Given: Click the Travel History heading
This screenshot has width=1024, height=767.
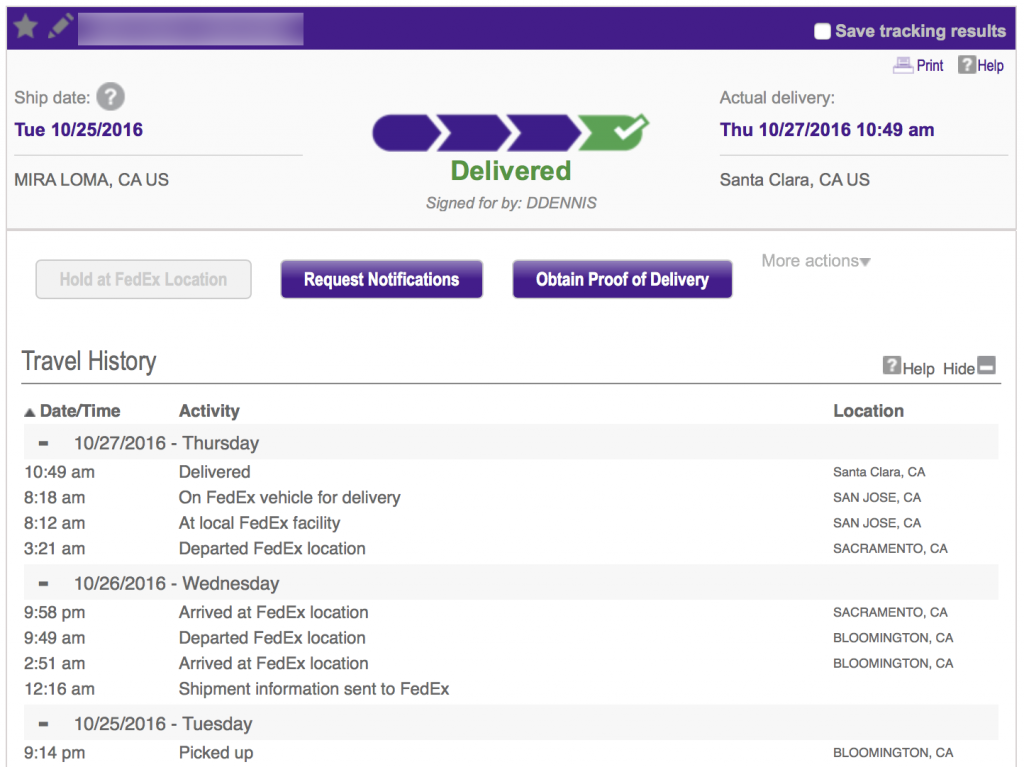Looking at the screenshot, I should [x=89, y=361].
